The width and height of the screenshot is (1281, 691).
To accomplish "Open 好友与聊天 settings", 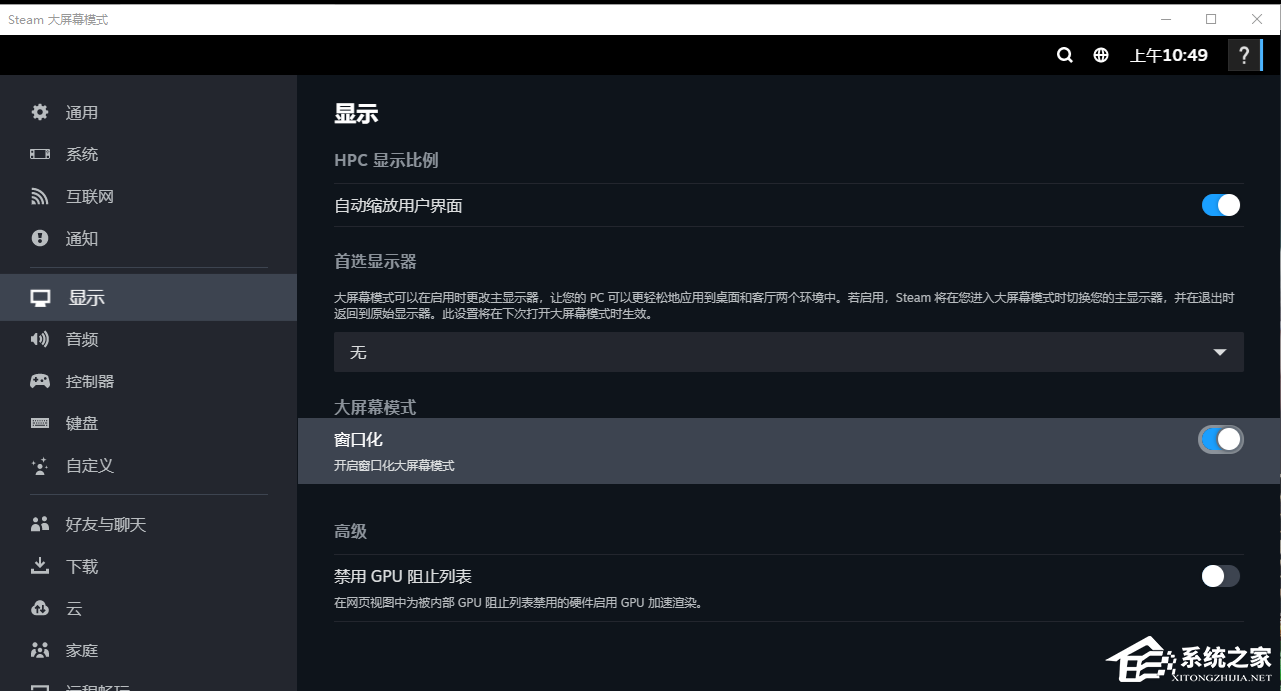I will coord(148,524).
